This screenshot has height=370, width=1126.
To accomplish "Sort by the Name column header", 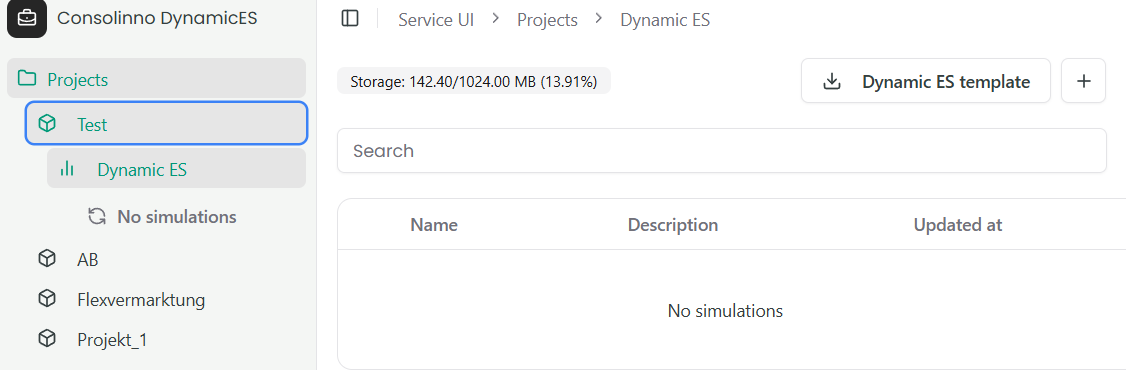I will [x=434, y=225].
